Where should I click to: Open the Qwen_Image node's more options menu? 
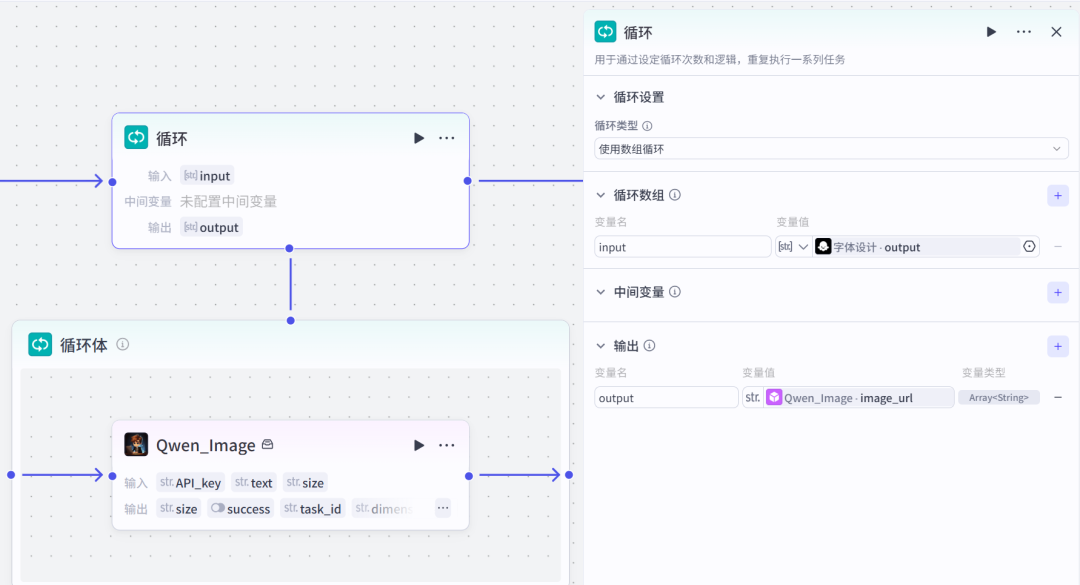[447, 445]
